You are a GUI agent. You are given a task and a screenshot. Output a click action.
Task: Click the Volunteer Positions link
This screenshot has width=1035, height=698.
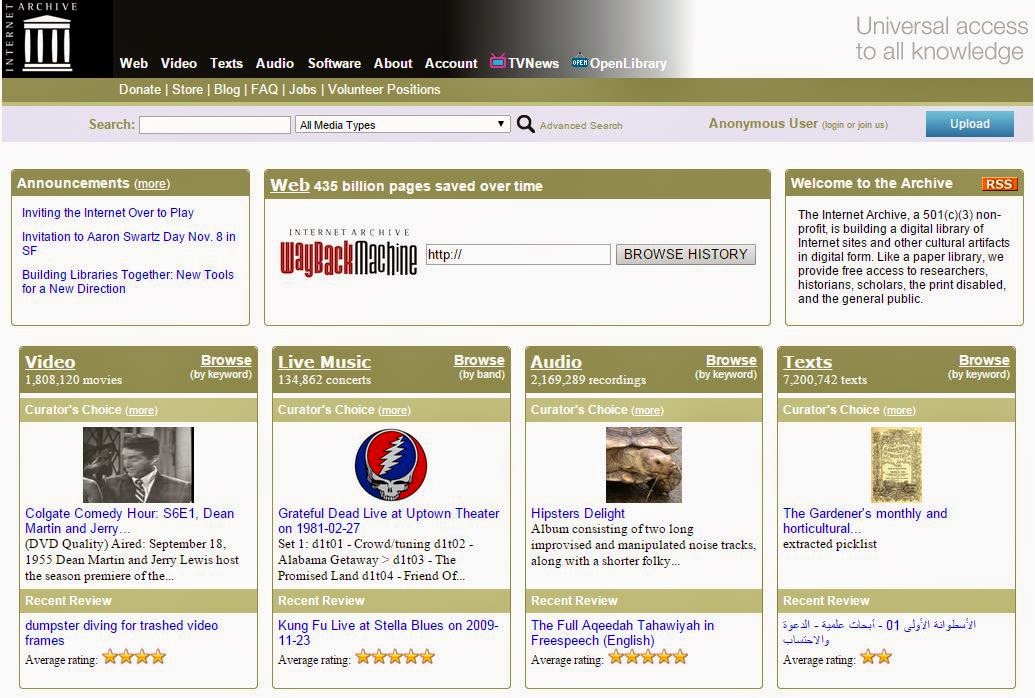(x=384, y=89)
